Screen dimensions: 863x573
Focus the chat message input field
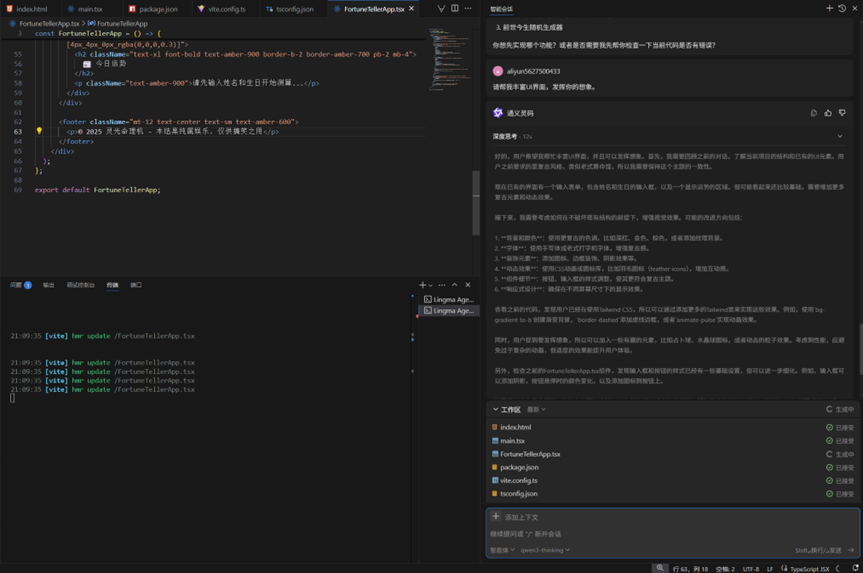[673, 534]
